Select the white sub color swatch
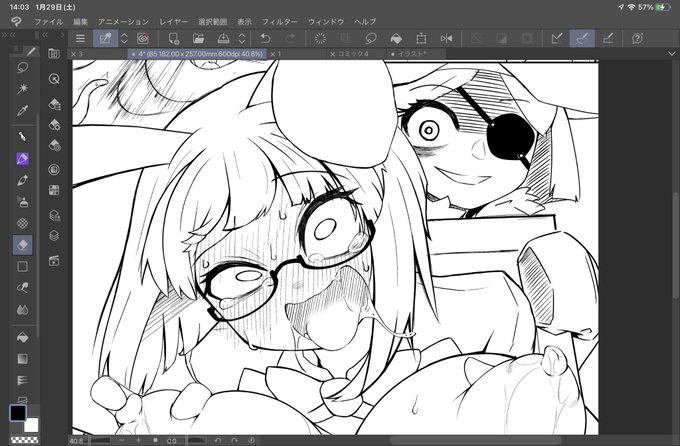The width and height of the screenshot is (680, 446). point(33,425)
